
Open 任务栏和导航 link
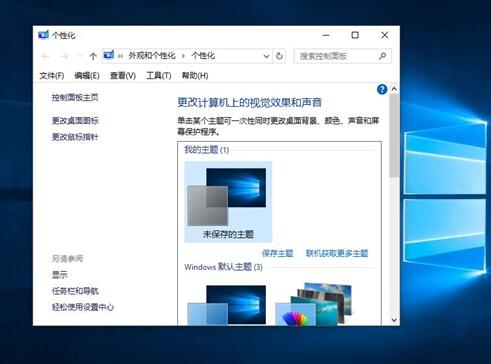(75, 291)
